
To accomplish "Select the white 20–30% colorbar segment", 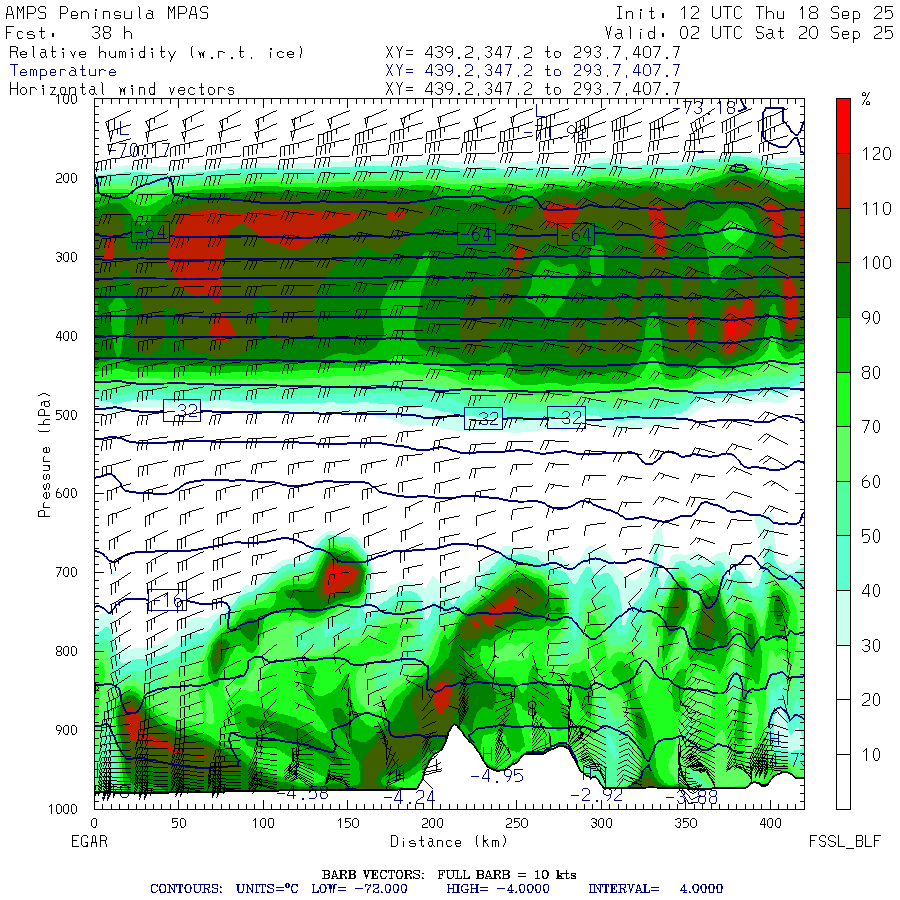I will pos(843,672).
